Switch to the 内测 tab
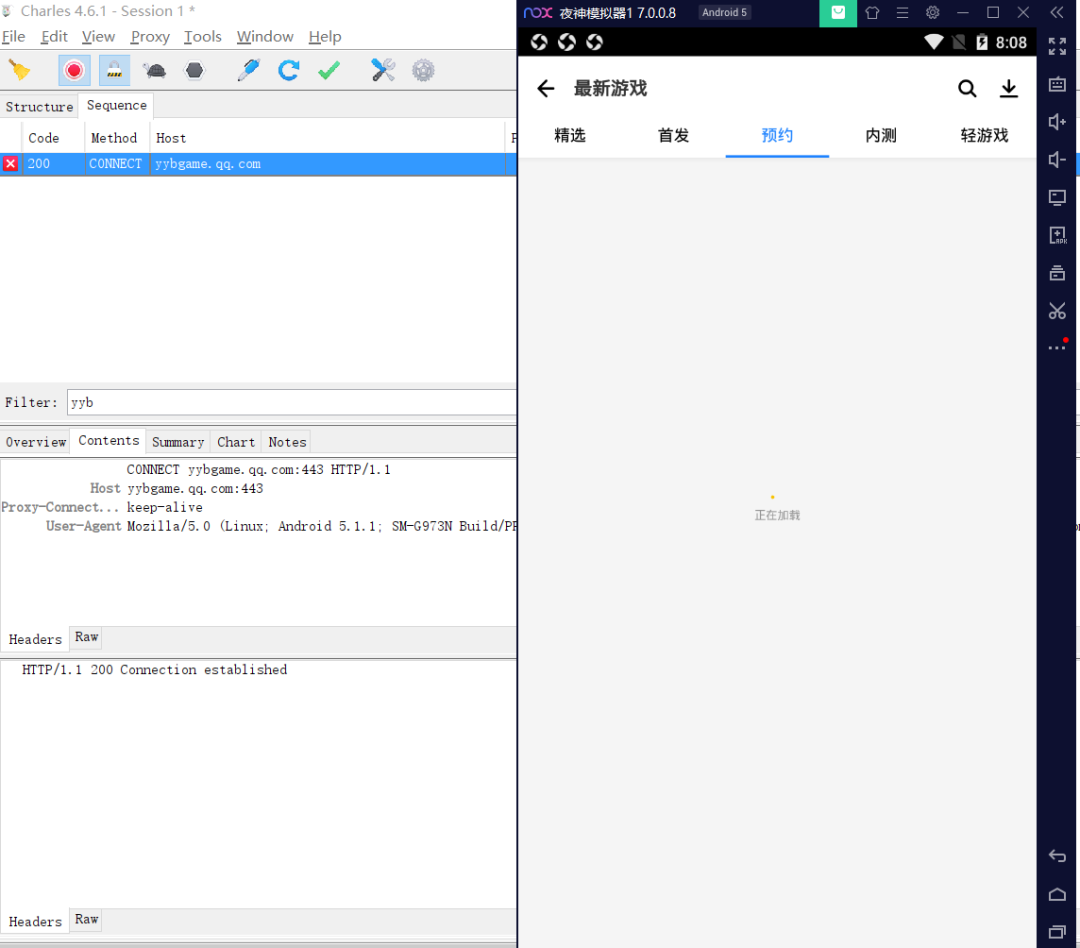1080x948 pixels. tap(881, 136)
